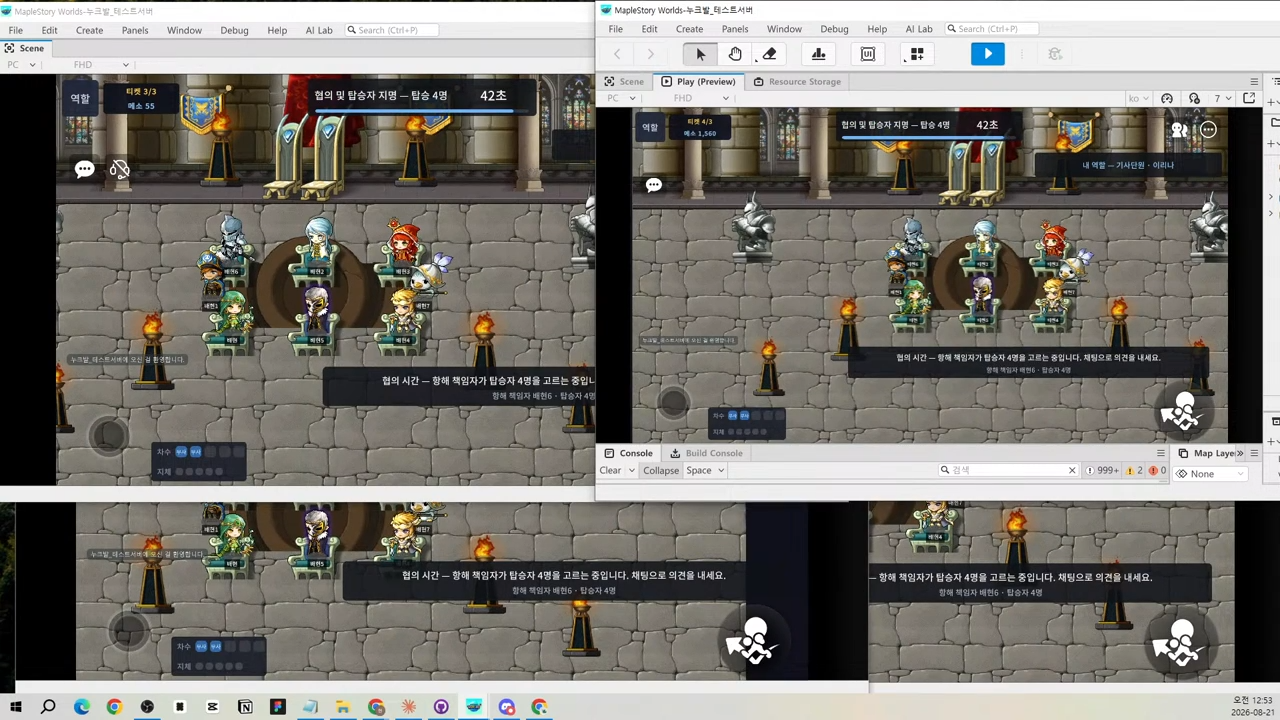The height and width of the screenshot is (720, 1280).
Task: Open the Space dropdown in console
Action: pos(704,470)
